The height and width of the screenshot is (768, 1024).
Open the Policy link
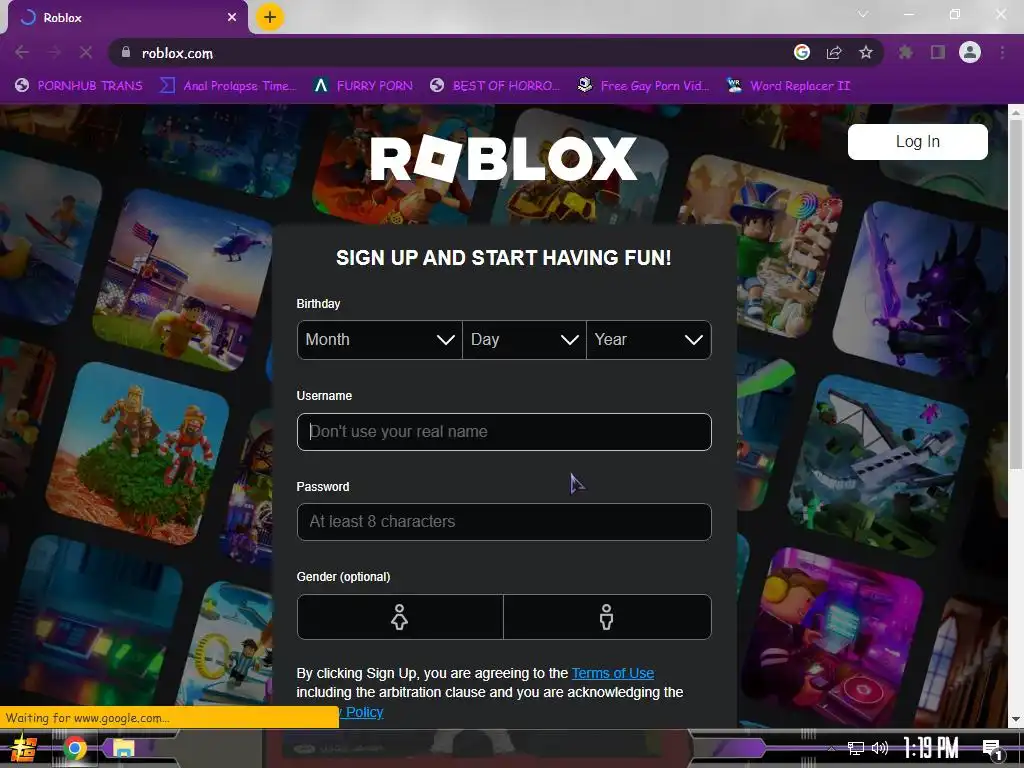[x=364, y=712]
